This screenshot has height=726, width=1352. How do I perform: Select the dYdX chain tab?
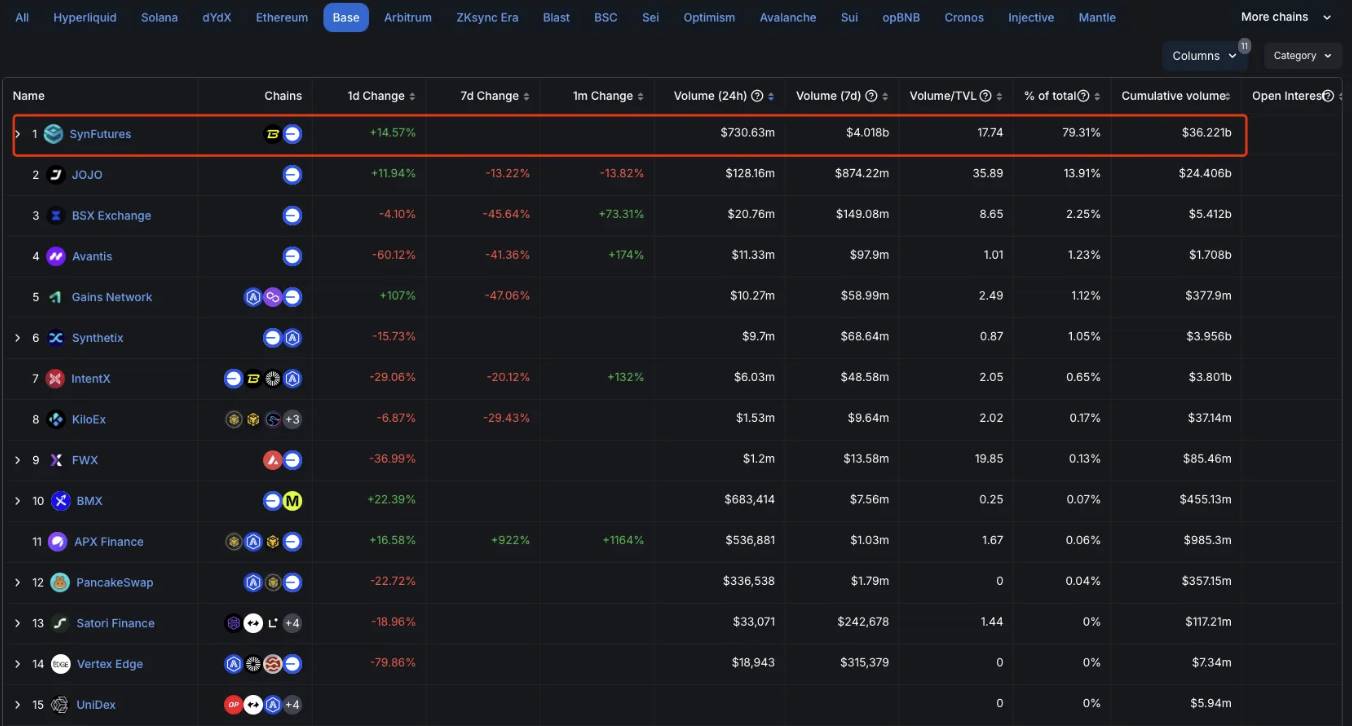(x=217, y=18)
